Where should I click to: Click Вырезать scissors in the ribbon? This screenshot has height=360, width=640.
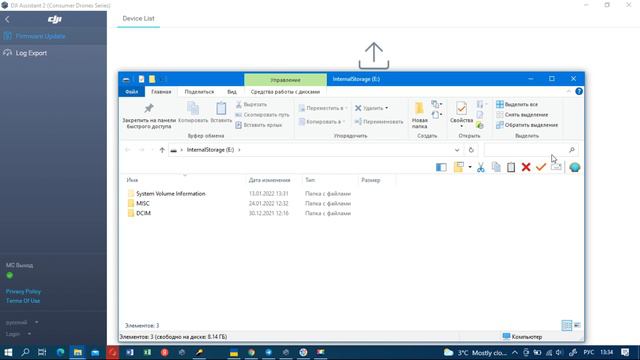point(251,104)
